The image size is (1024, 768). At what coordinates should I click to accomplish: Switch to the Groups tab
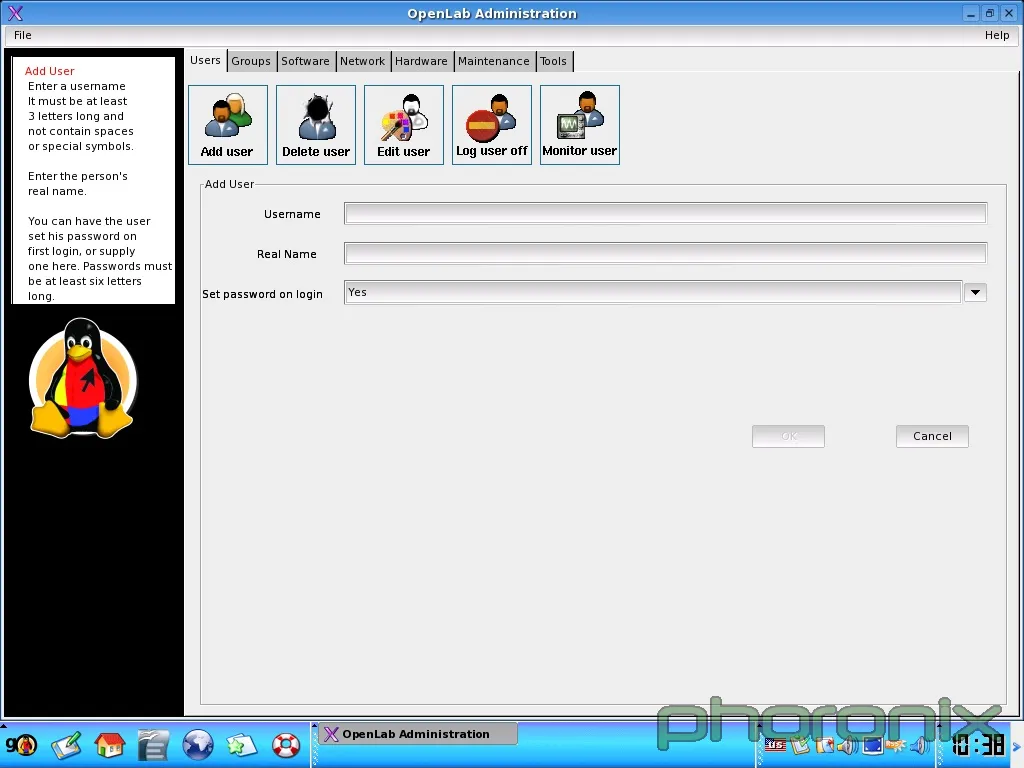pyautogui.click(x=251, y=61)
